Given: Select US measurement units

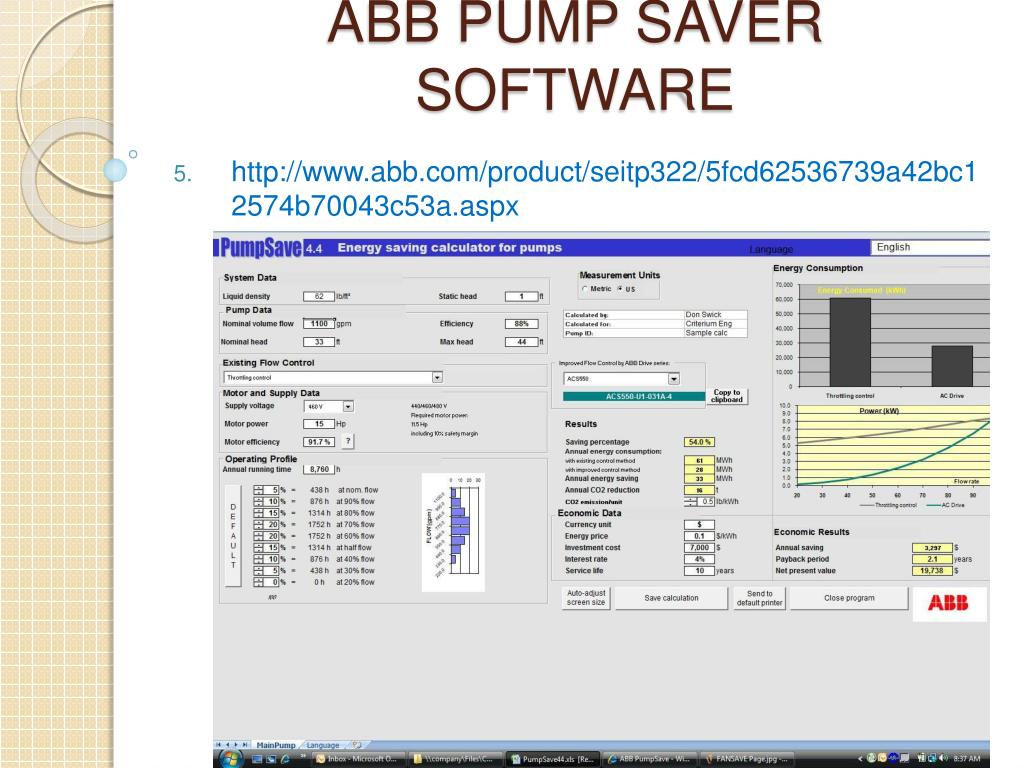Looking at the screenshot, I should point(620,289).
